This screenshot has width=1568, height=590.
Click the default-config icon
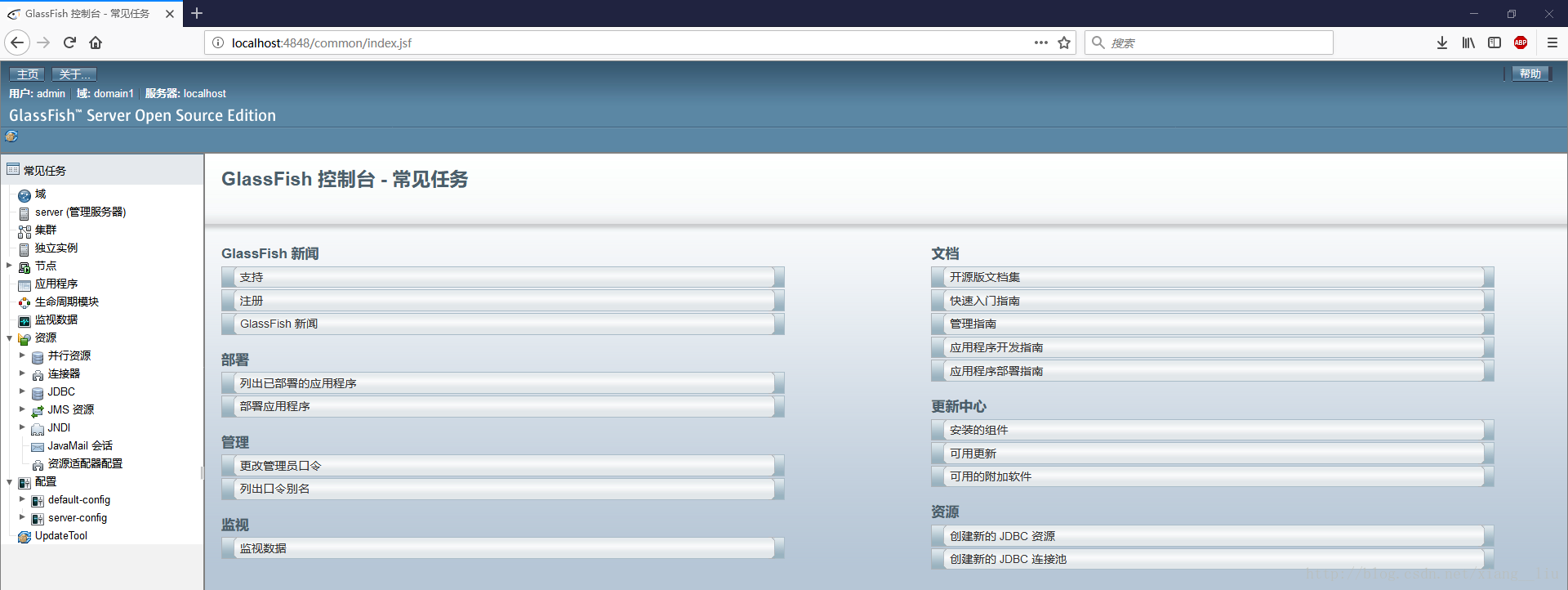point(38,501)
